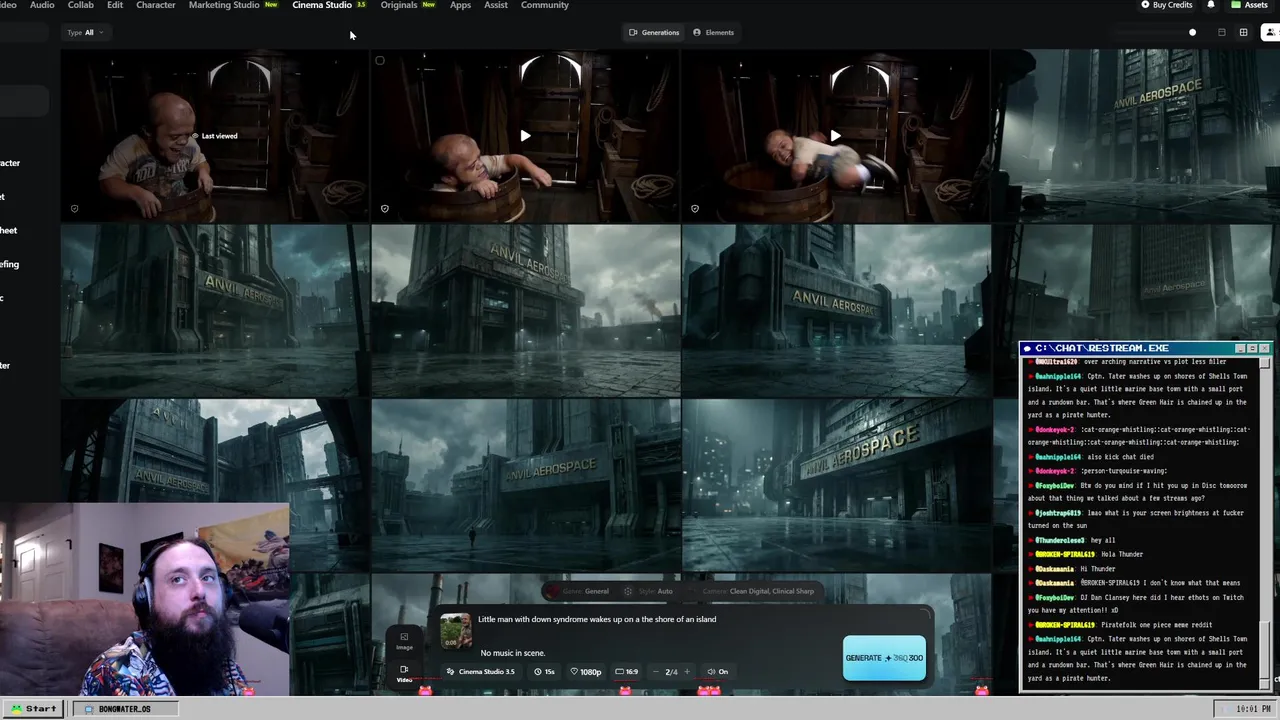Open Anvil Aerospace thumbnail, second row first
The image size is (1280, 720).
(x=214, y=310)
